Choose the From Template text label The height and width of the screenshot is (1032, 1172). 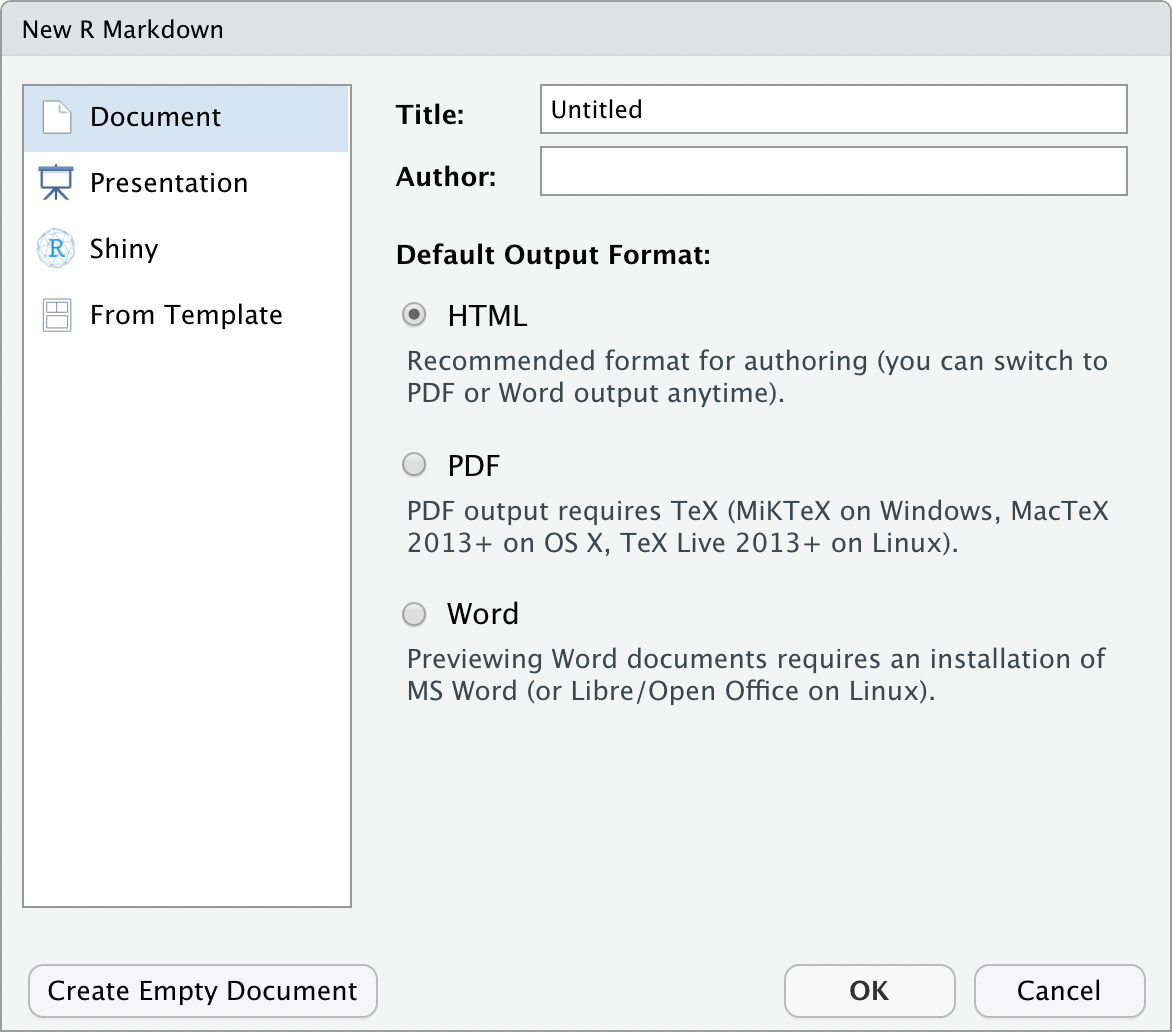pyautogui.click(x=186, y=315)
